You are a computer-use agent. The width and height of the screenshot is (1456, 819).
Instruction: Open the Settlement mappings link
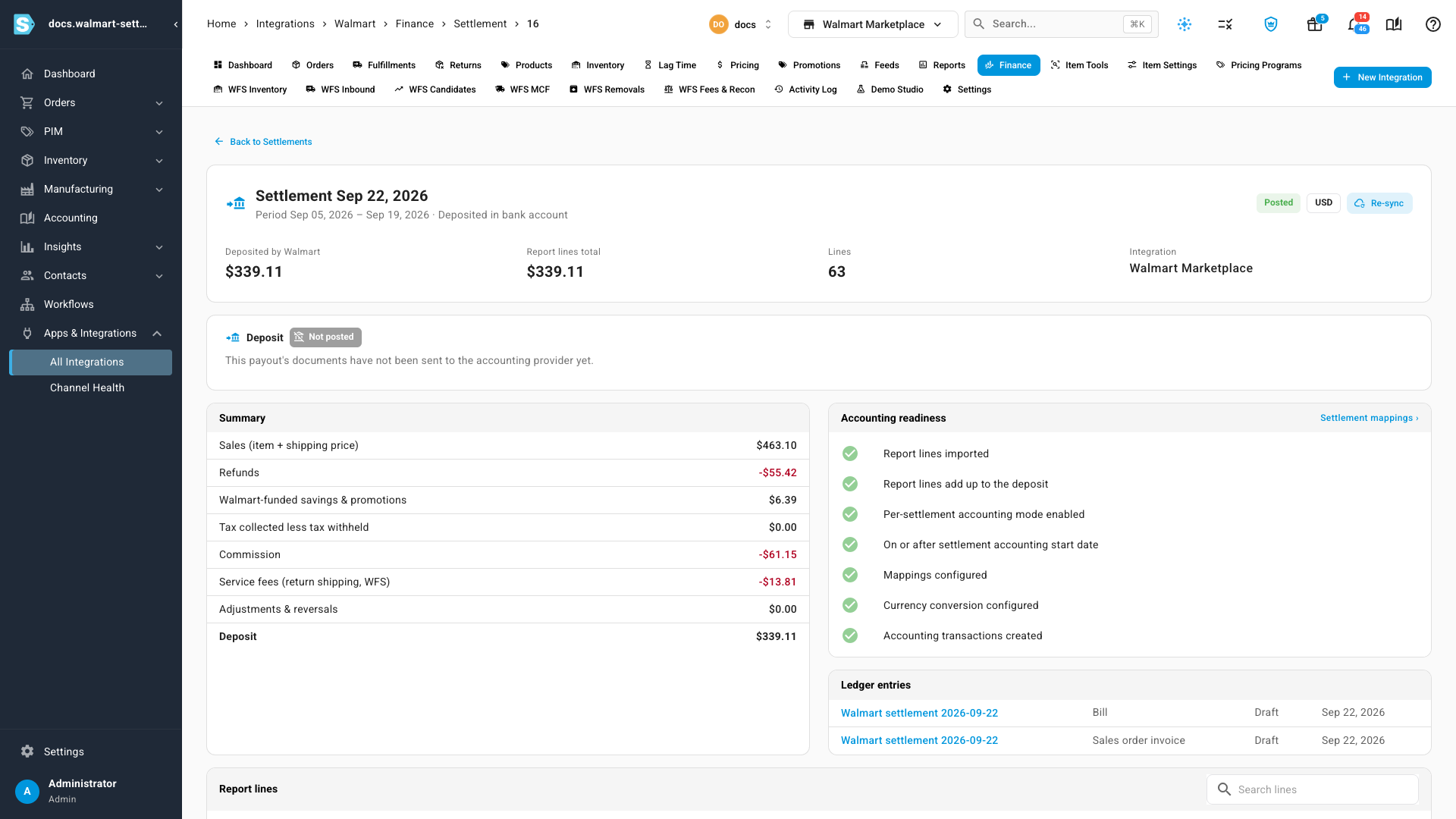point(1369,418)
